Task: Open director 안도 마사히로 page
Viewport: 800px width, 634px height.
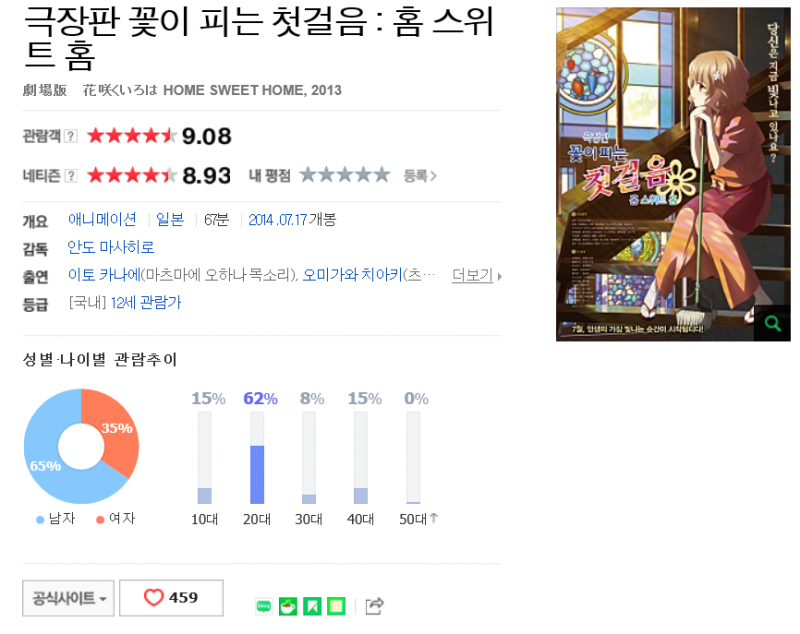Action: point(111,247)
